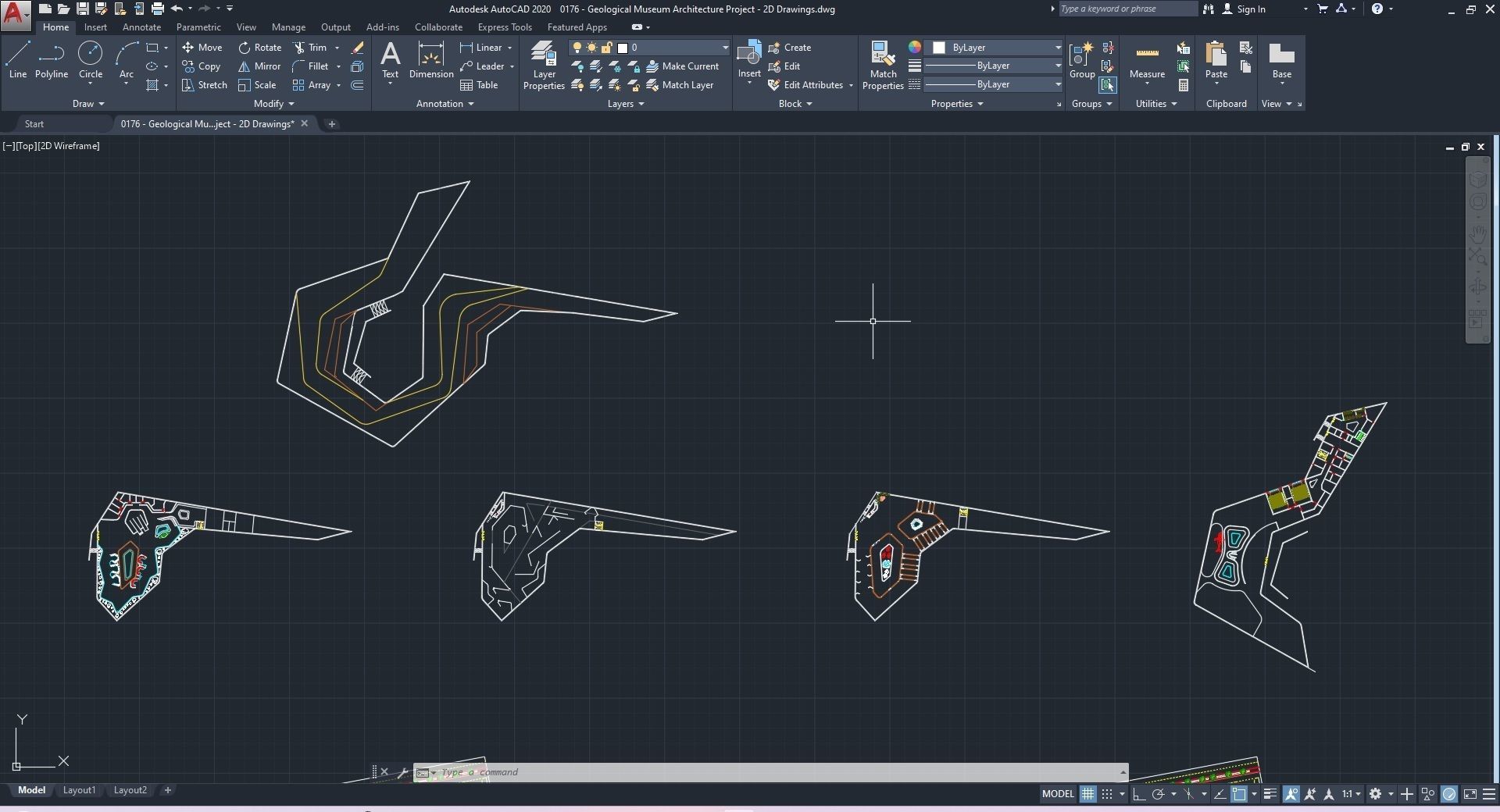The height and width of the screenshot is (812, 1500).
Task: Toggle group selection on/off in Groups panel
Action: click(x=1107, y=85)
